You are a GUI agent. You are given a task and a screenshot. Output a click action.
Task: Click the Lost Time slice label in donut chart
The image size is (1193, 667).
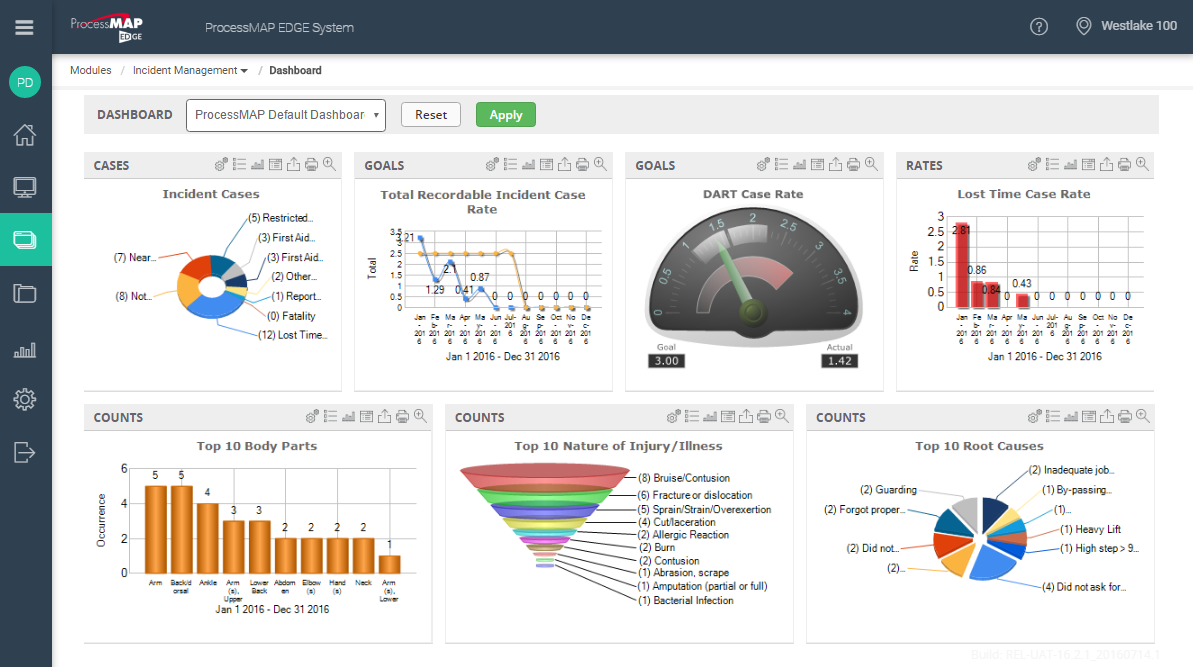point(290,334)
